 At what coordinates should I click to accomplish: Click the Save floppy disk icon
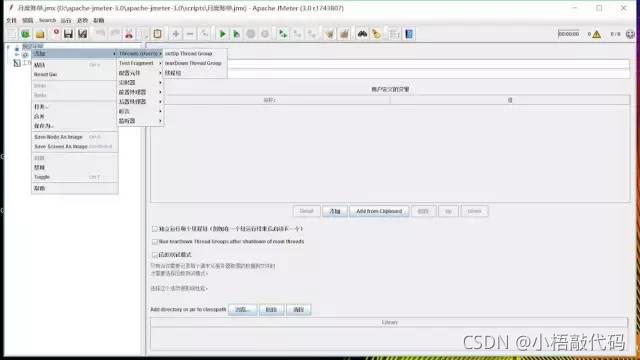coord(68,34)
